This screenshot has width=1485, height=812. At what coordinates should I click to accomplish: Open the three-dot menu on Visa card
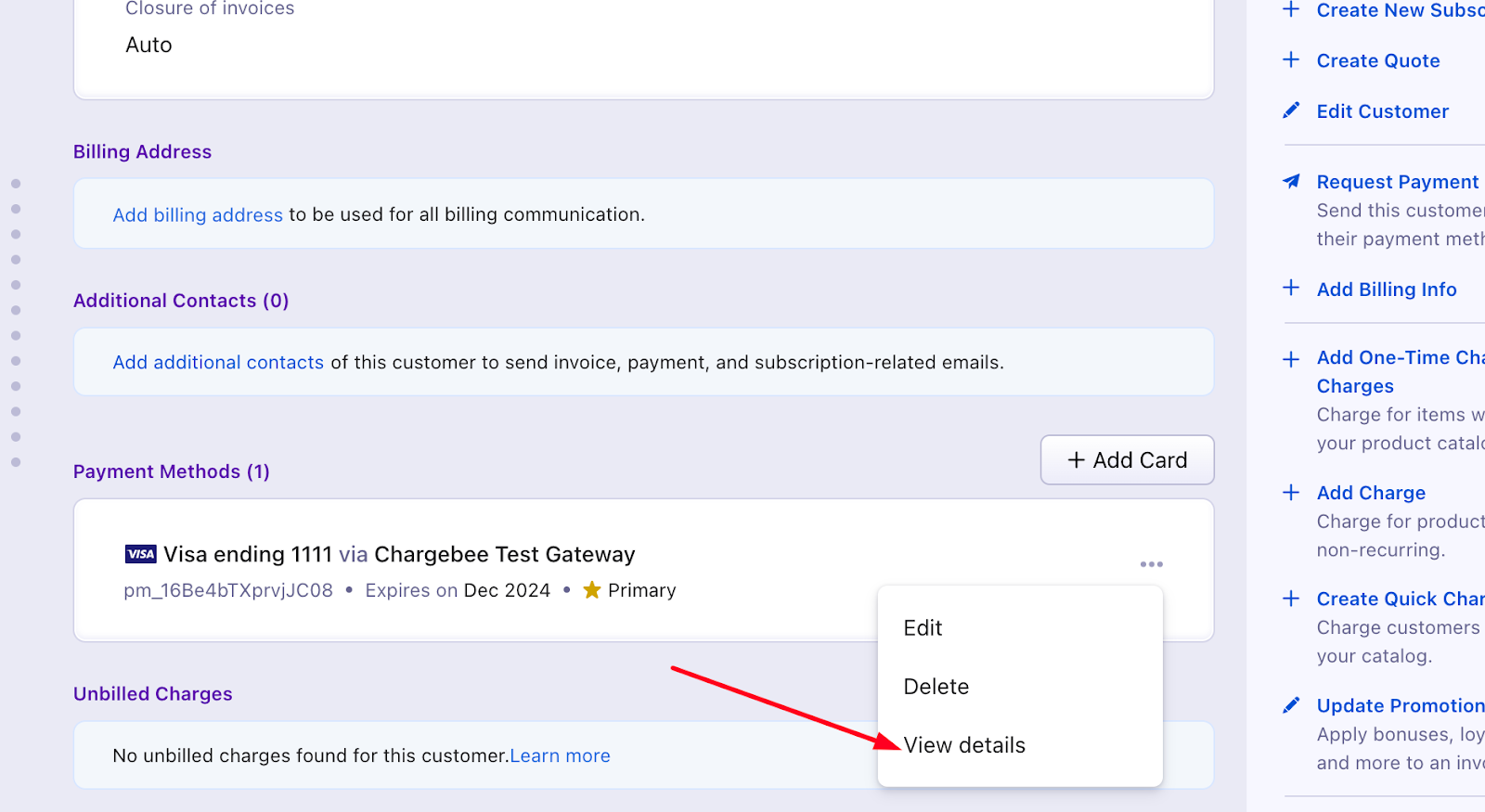pyautogui.click(x=1151, y=564)
